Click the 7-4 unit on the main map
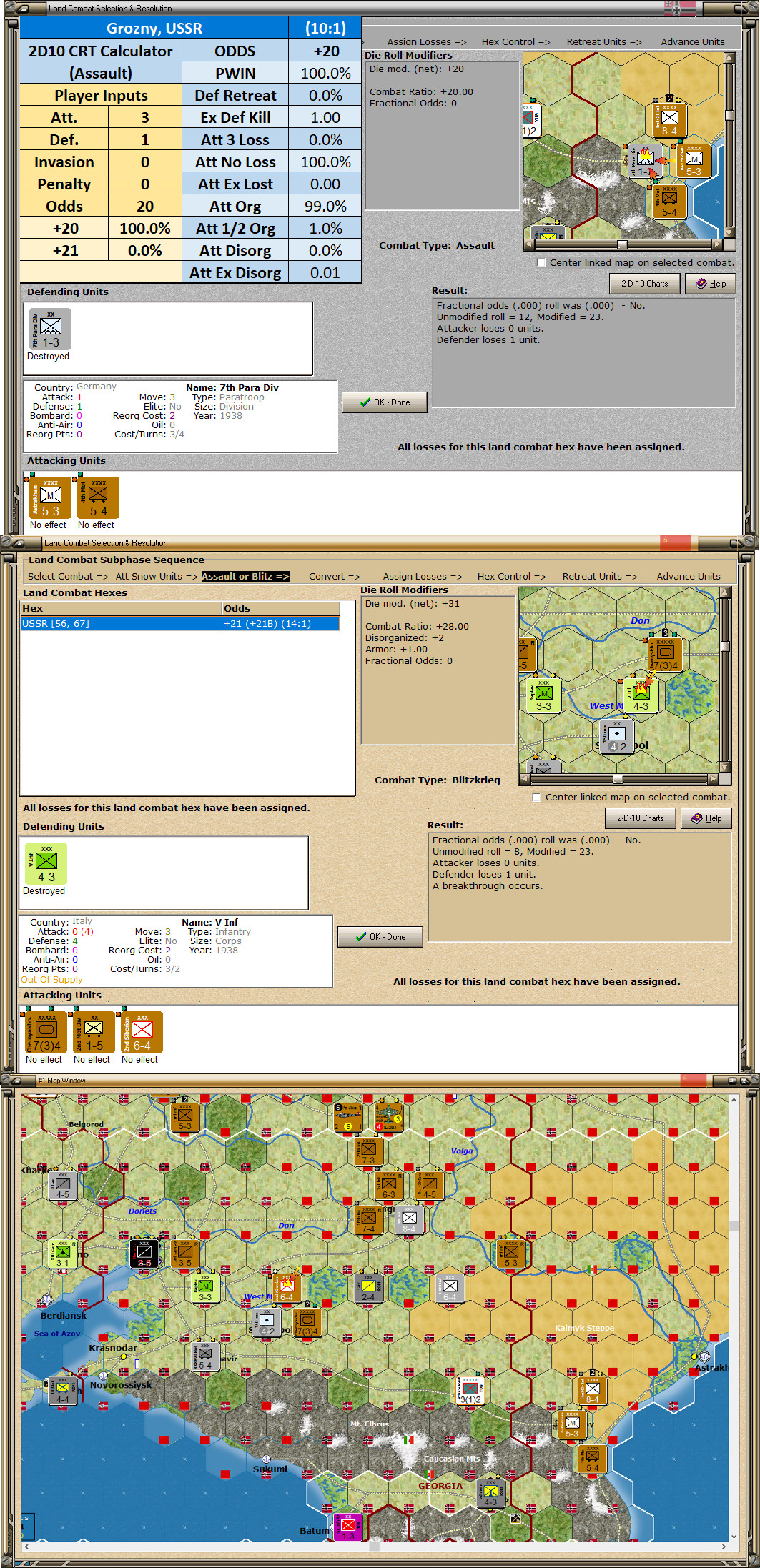 368,1220
